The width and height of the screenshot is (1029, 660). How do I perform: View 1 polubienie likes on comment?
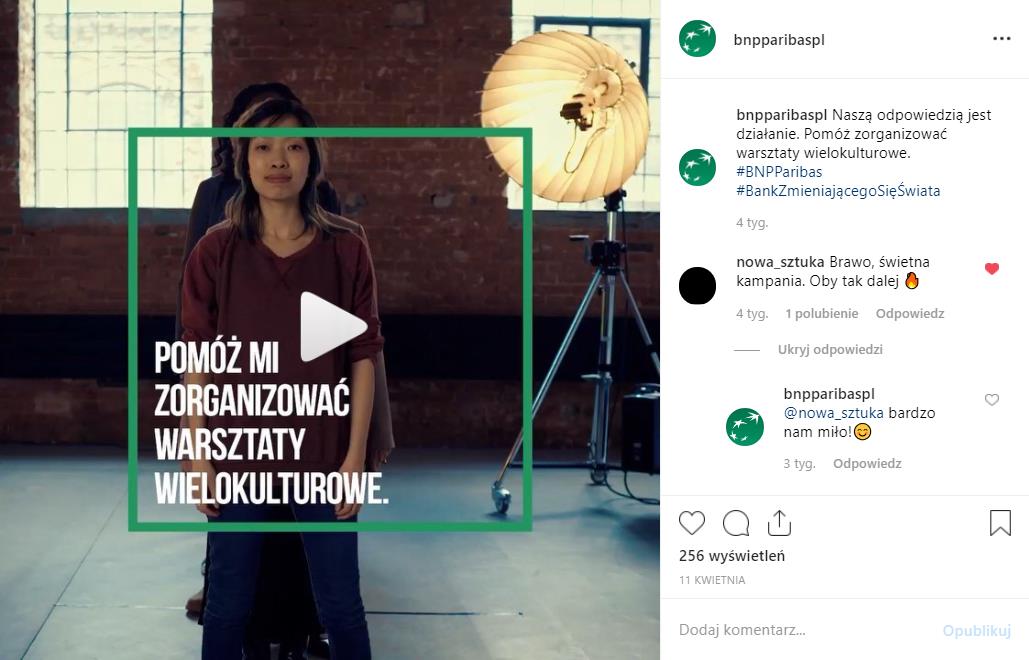tap(822, 314)
